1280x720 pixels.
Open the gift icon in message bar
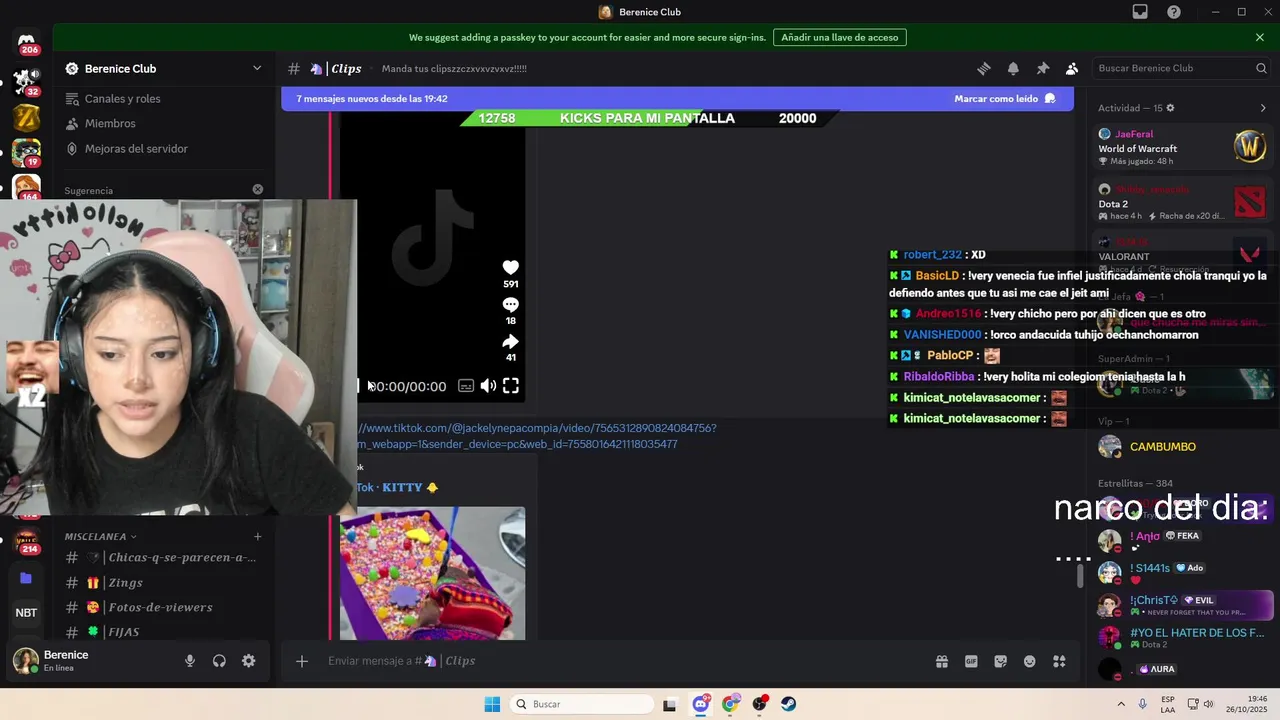942,661
